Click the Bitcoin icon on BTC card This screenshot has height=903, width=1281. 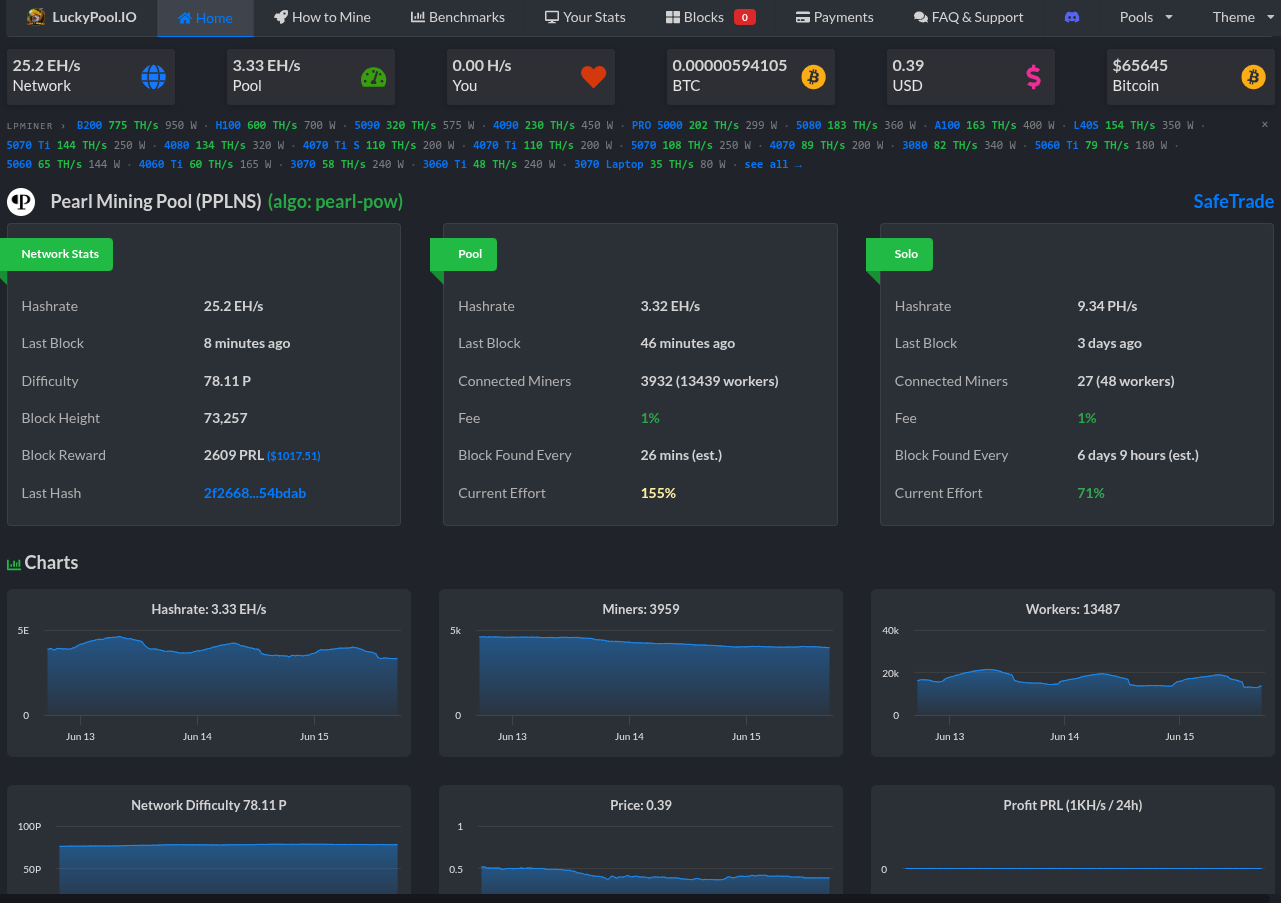tap(814, 77)
